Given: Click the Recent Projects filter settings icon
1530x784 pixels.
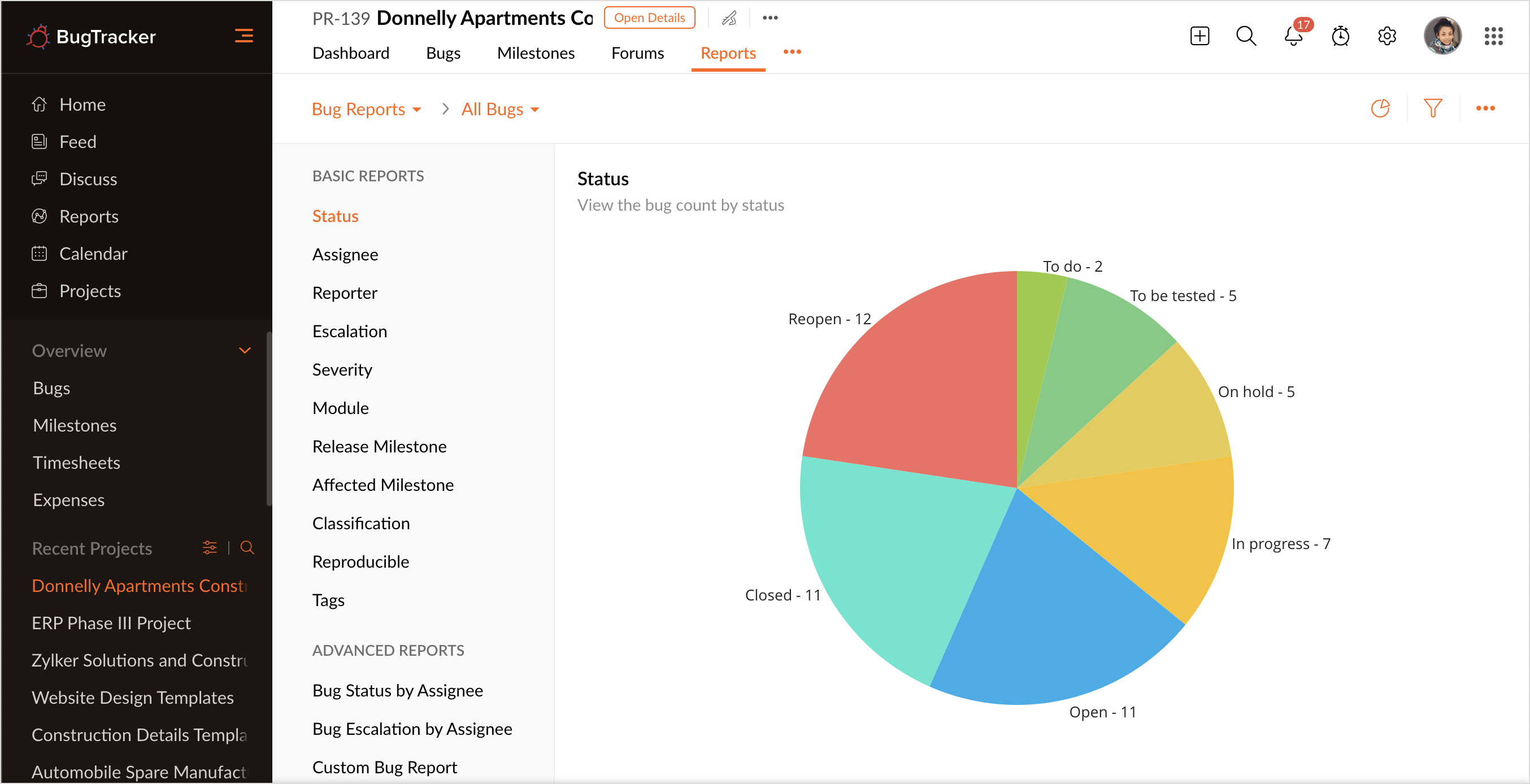Looking at the screenshot, I should (210, 547).
